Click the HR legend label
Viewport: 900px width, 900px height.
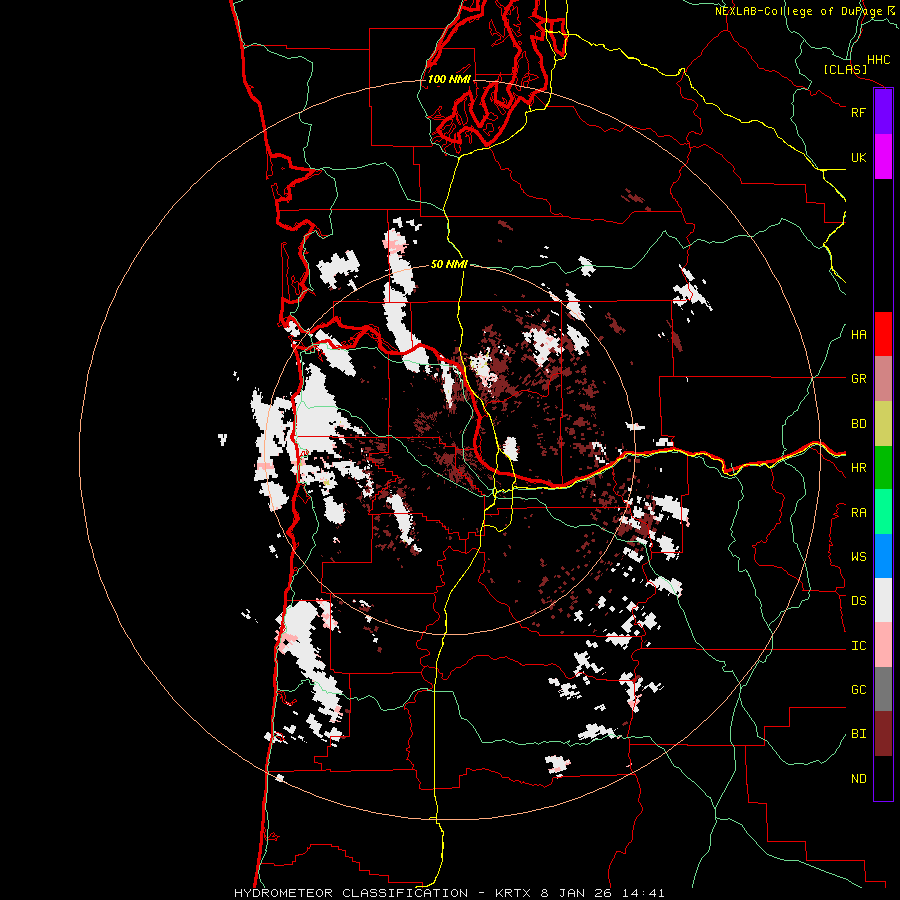click(859, 468)
